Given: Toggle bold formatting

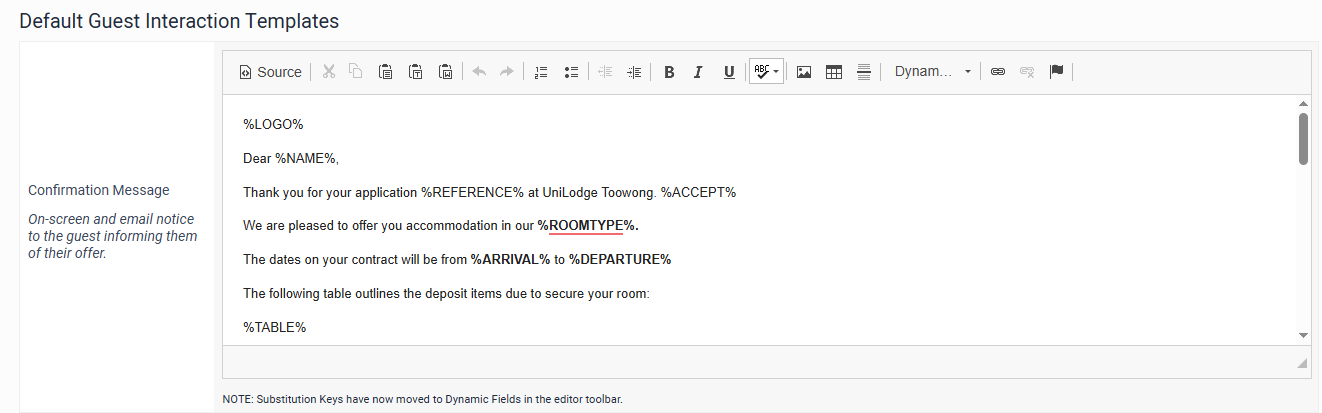Looking at the screenshot, I should tap(669, 72).
